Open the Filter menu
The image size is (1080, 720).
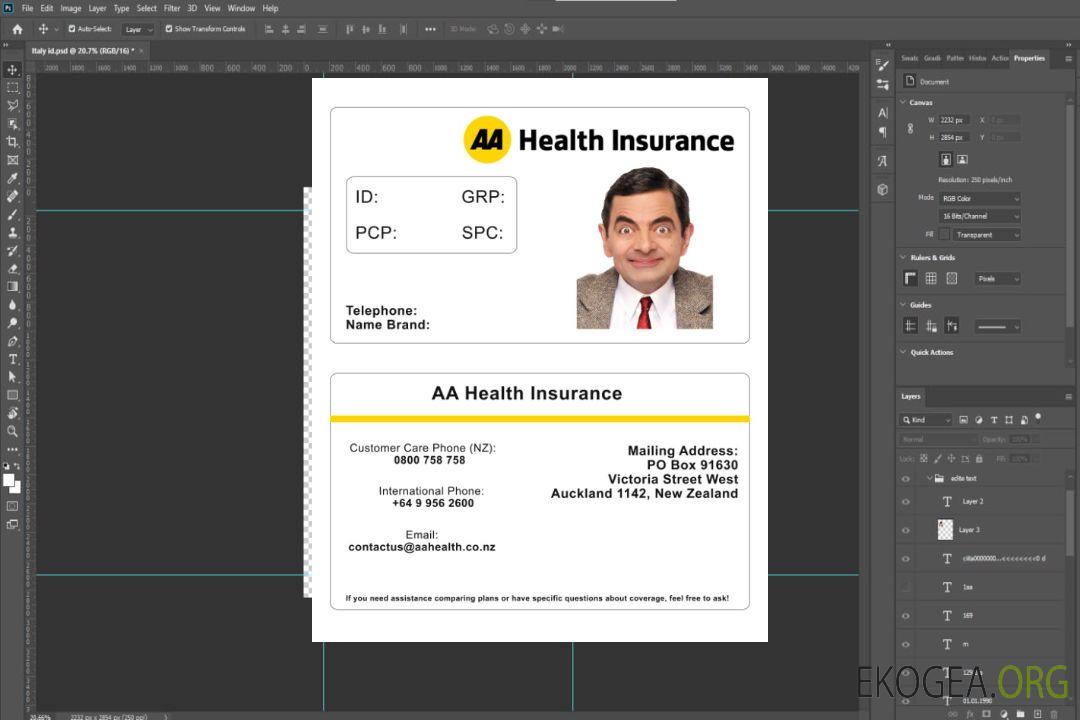[x=172, y=8]
